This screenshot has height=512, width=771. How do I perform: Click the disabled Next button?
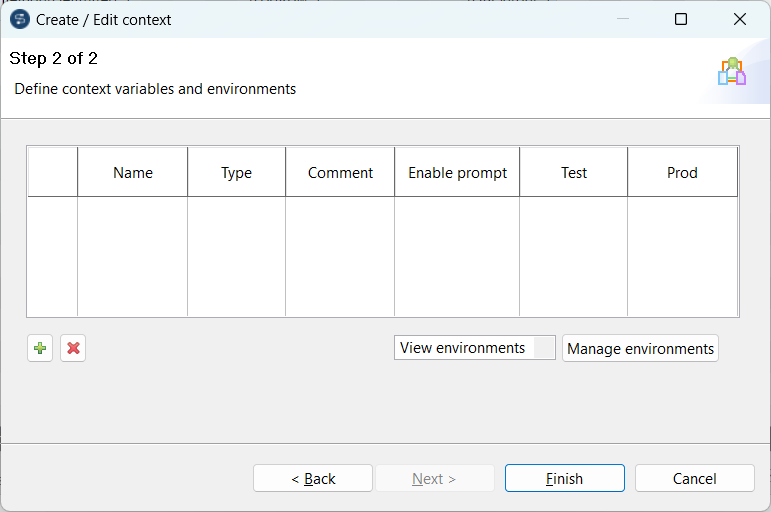click(434, 478)
